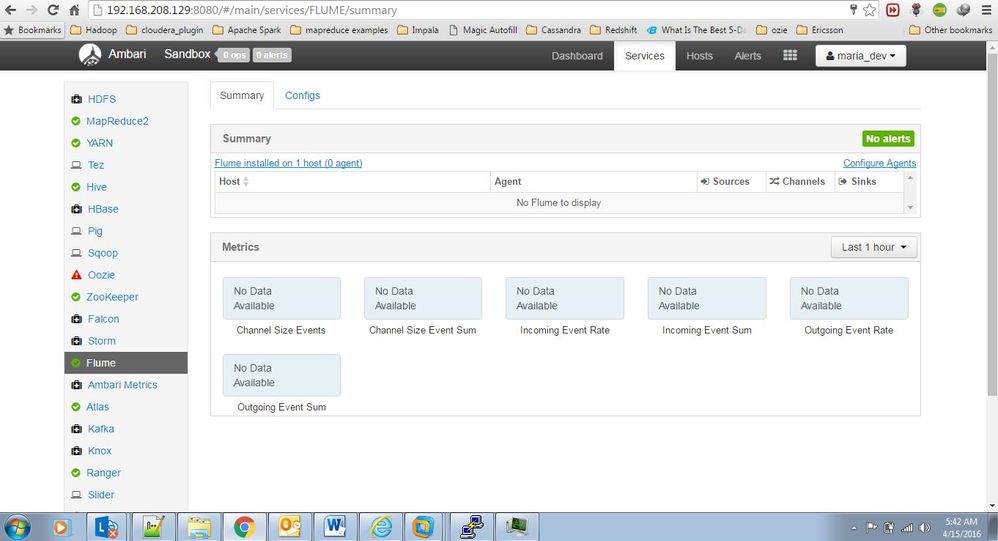Click the green check icon beside ZooKeeper
Viewport: 998px width, 541px height.
coord(76,297)
